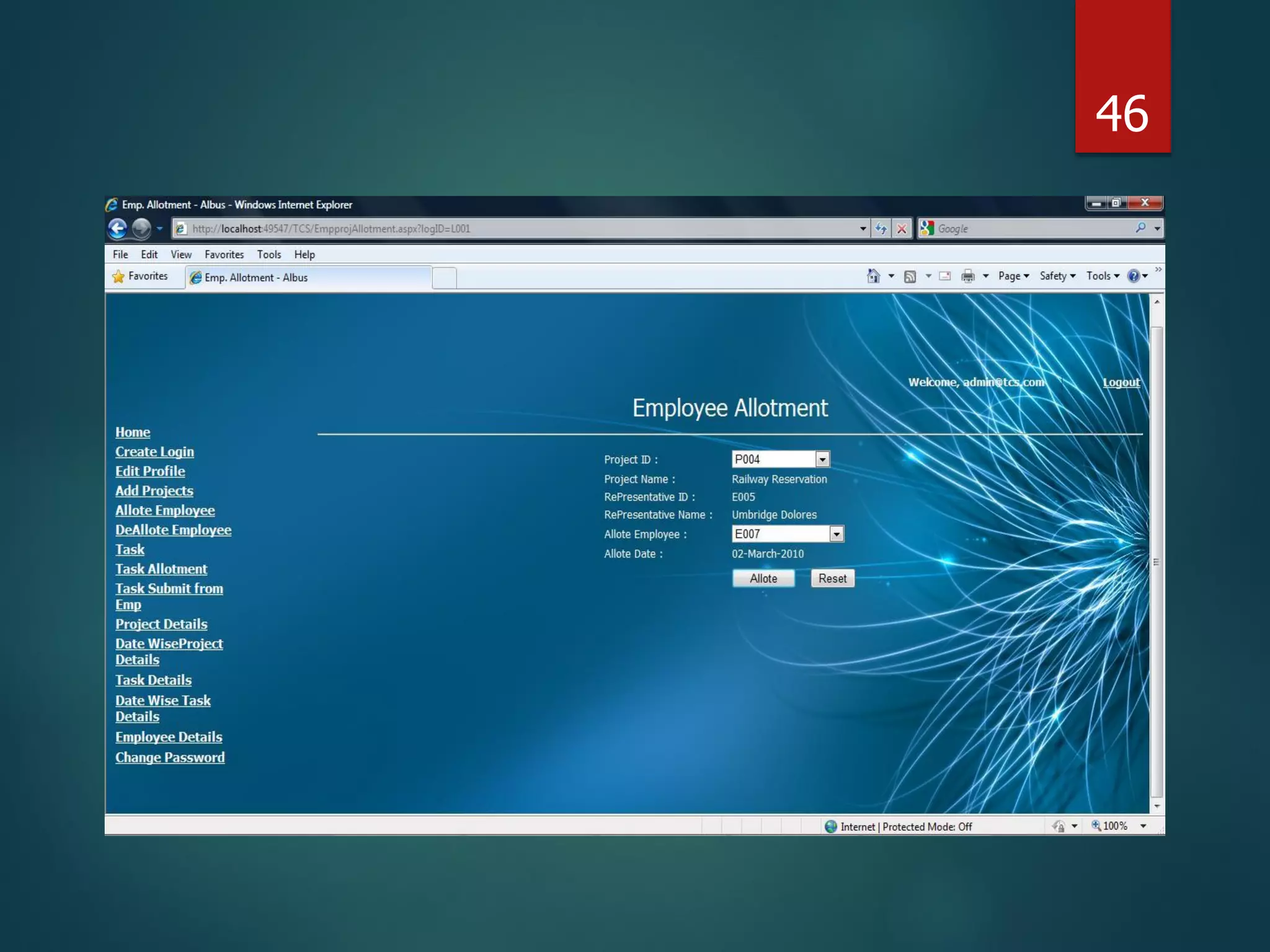This screenshot has height=952, width=1270.
Task: Click the search magnifier icon
Action: click(x=1140, y=228)
